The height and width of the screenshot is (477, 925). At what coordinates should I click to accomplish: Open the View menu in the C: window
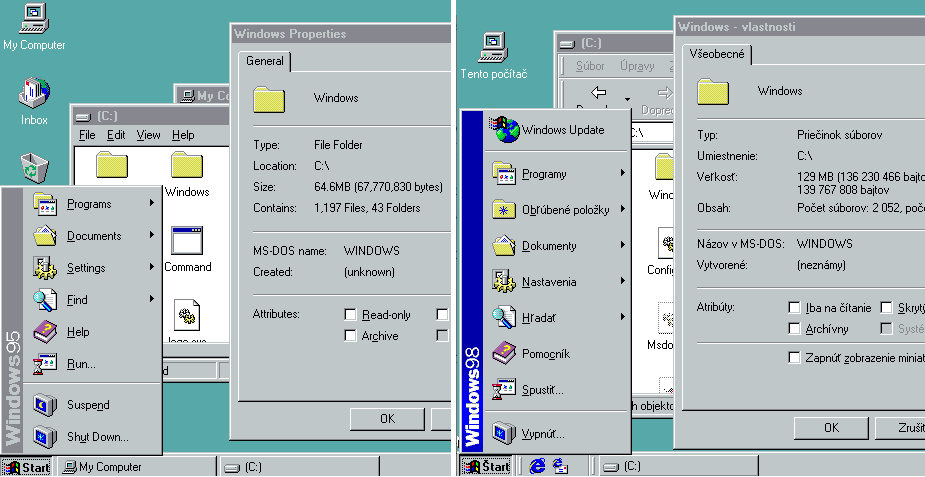pos(148,135)
